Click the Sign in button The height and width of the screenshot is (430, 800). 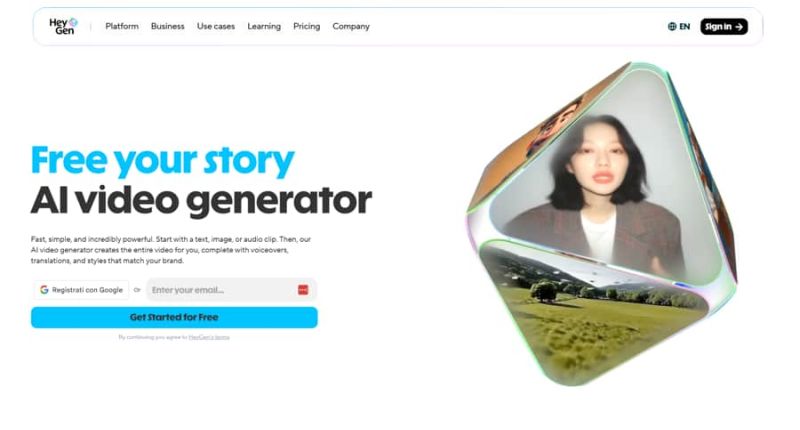click(x=724, y=27)
